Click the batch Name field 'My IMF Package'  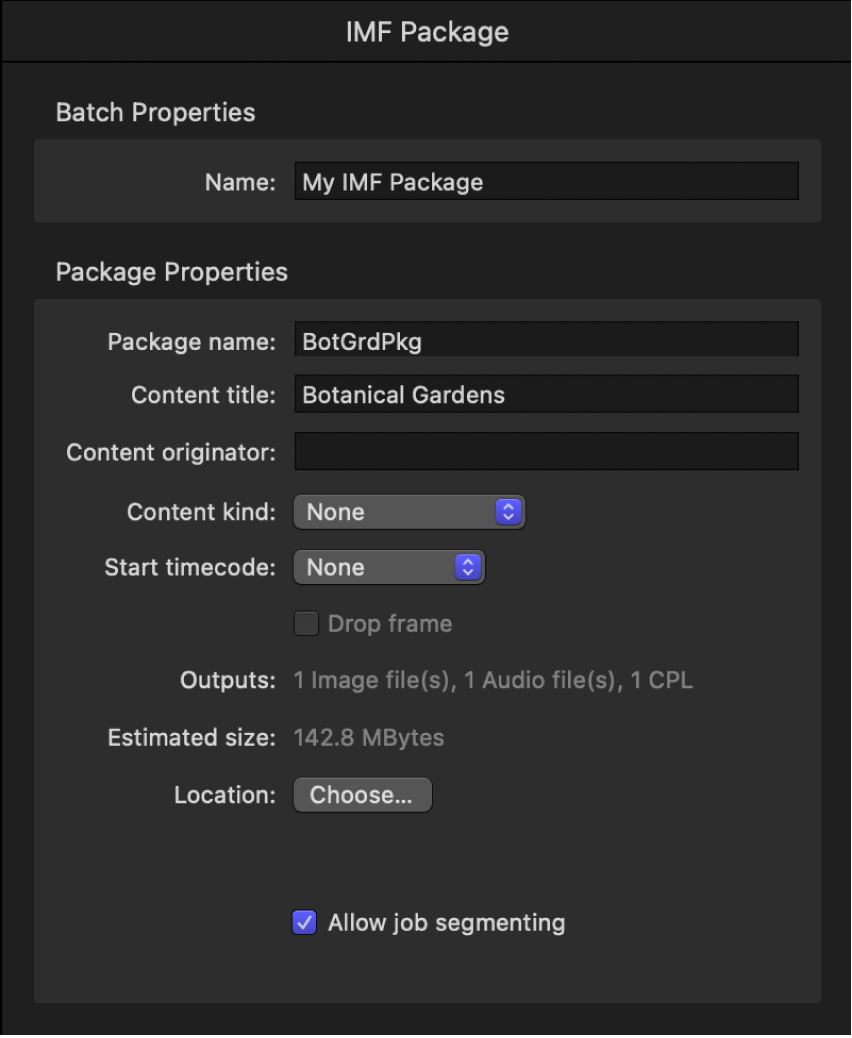pyautogui.click(x=546, y=182)
